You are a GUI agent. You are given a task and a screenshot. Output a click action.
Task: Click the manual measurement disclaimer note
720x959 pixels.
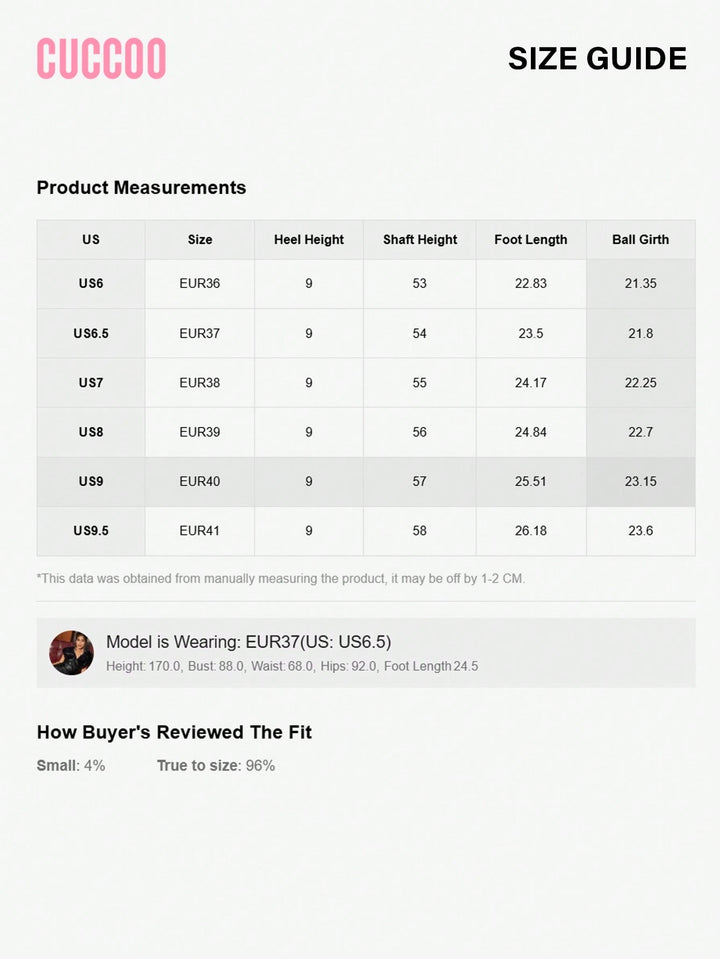[x=281, y=579]
